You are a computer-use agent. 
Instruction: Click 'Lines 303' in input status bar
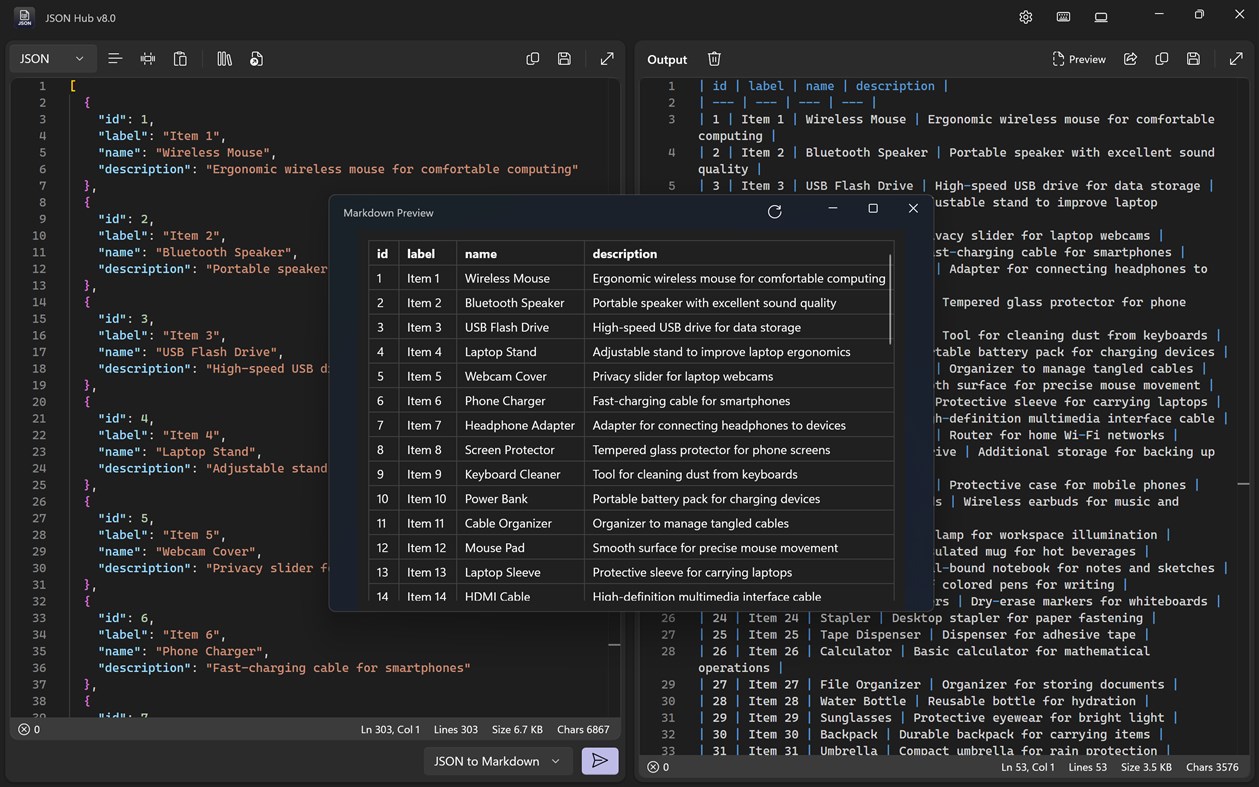[x=456, y=730]
